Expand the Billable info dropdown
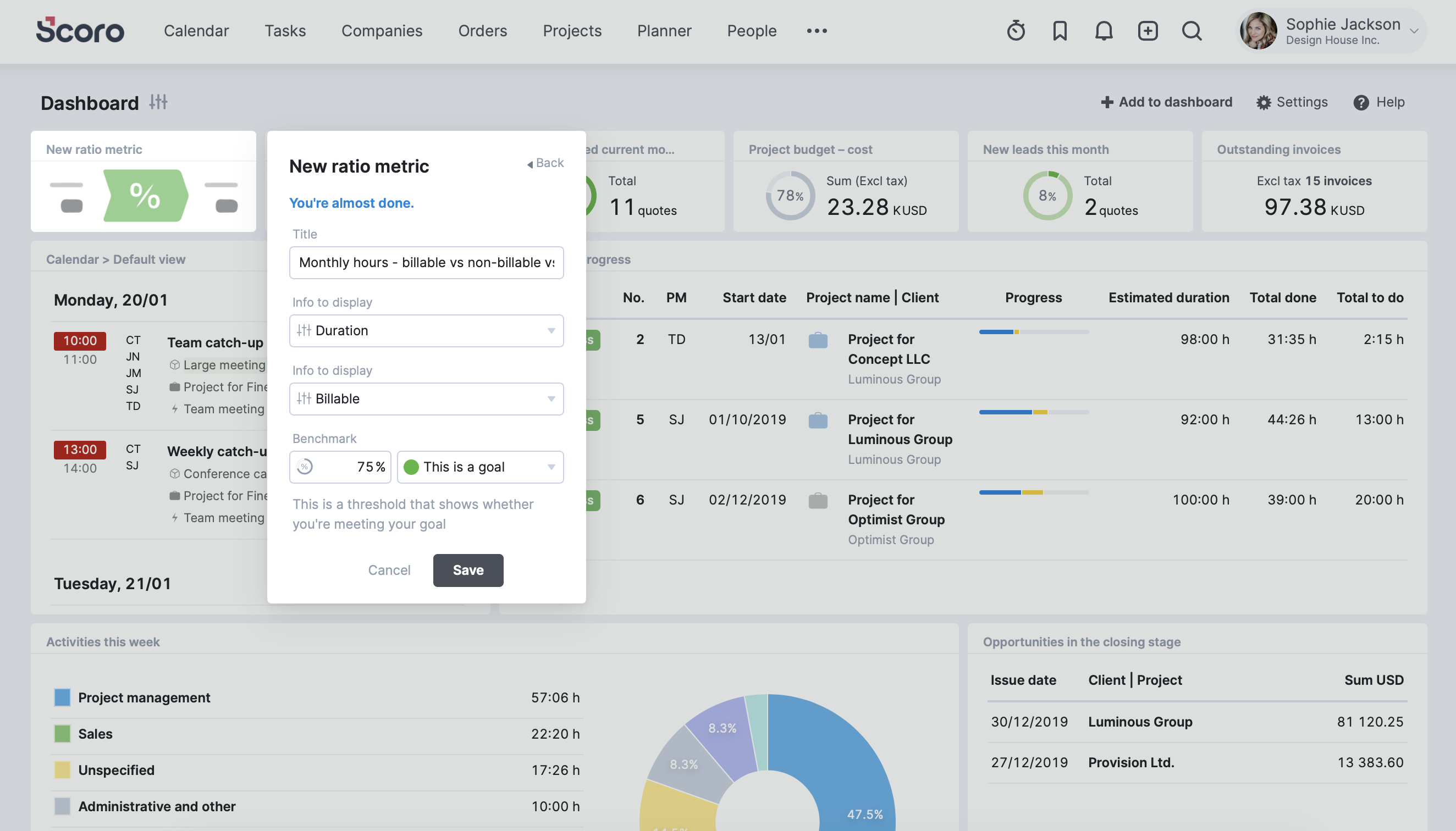This screenshot has width=1456, height=831. click(426, 398)
